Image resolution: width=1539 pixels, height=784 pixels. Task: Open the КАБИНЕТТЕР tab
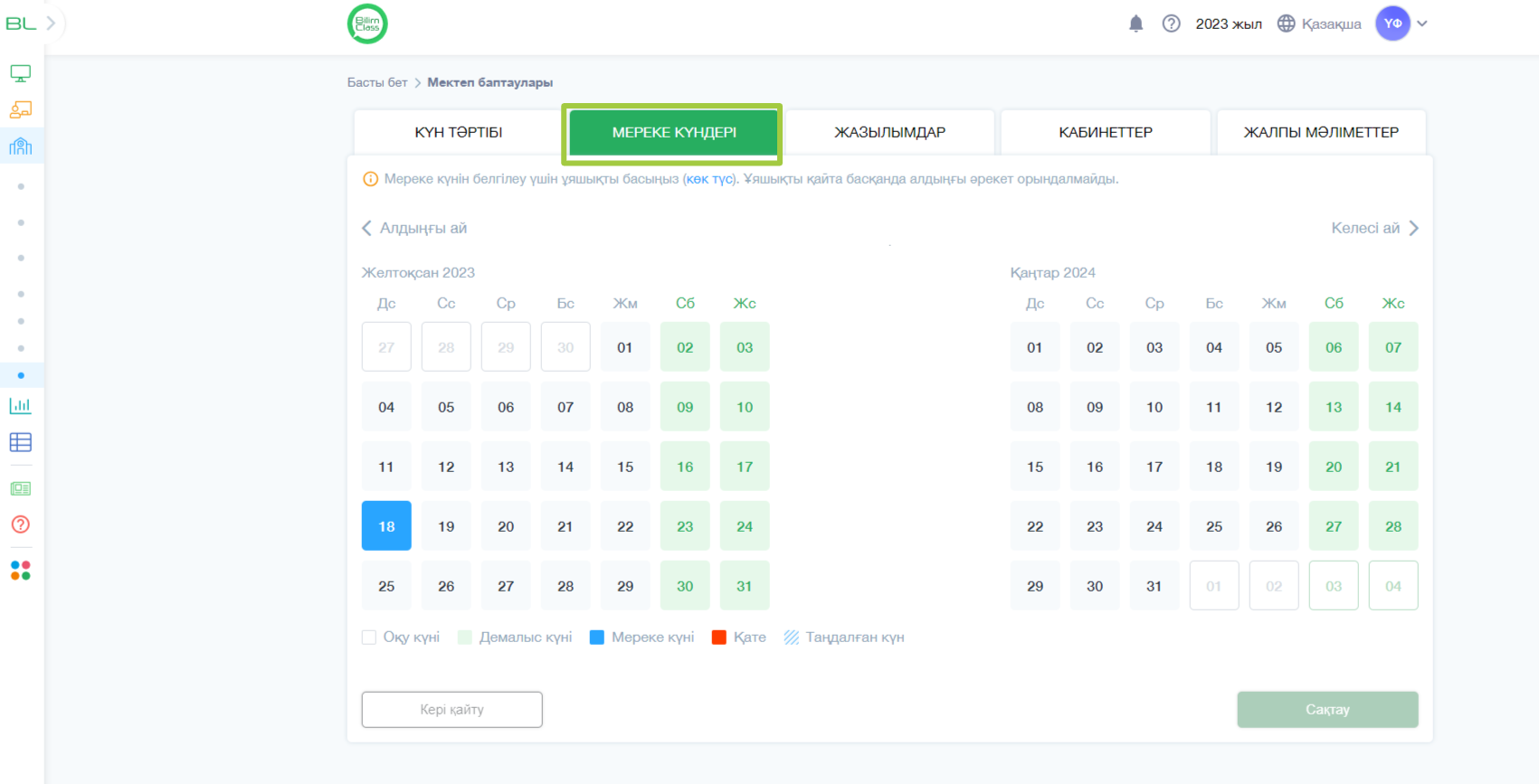pyautogui.click(x=1106, y=132)
